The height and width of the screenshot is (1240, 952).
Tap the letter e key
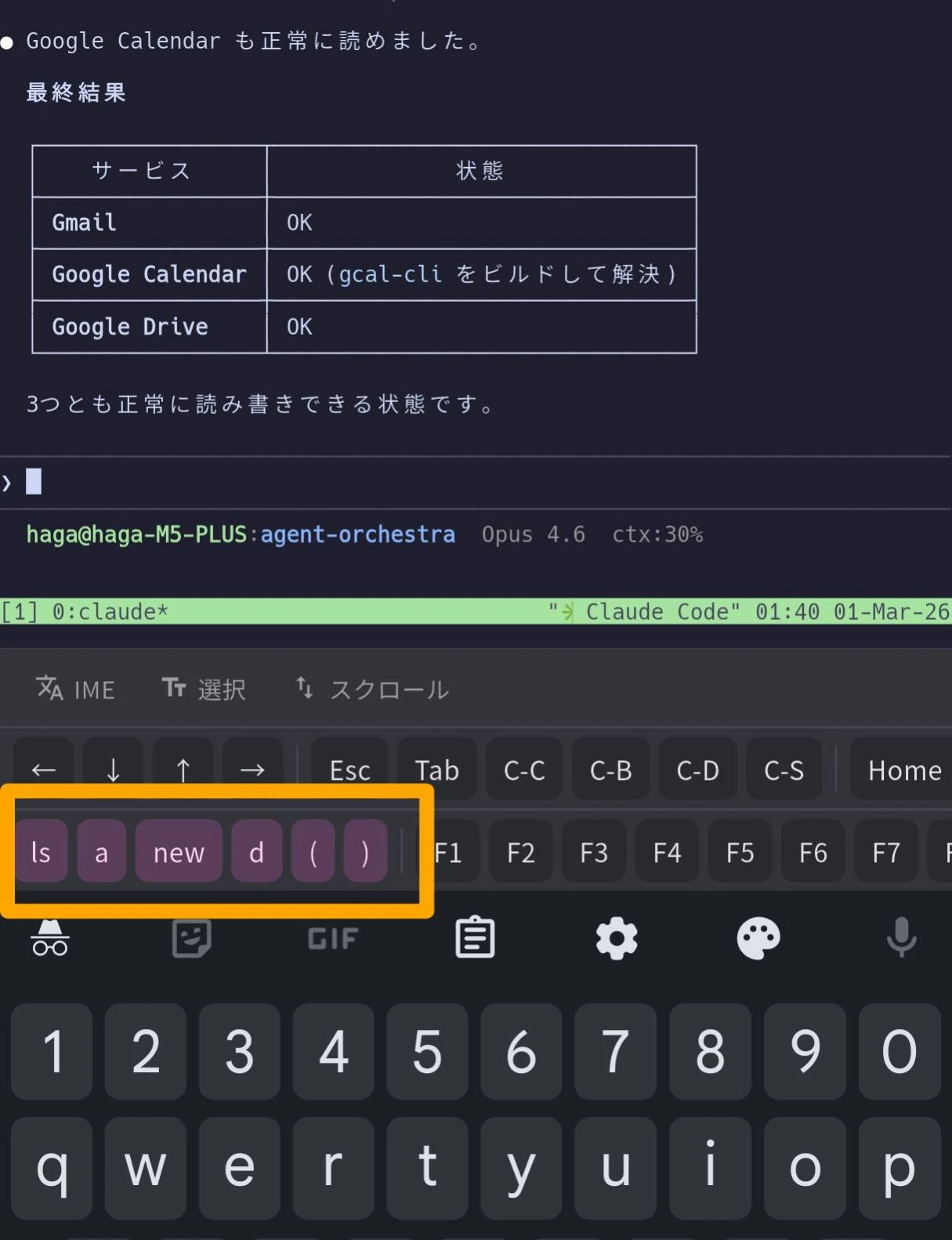pos(240,1166)
